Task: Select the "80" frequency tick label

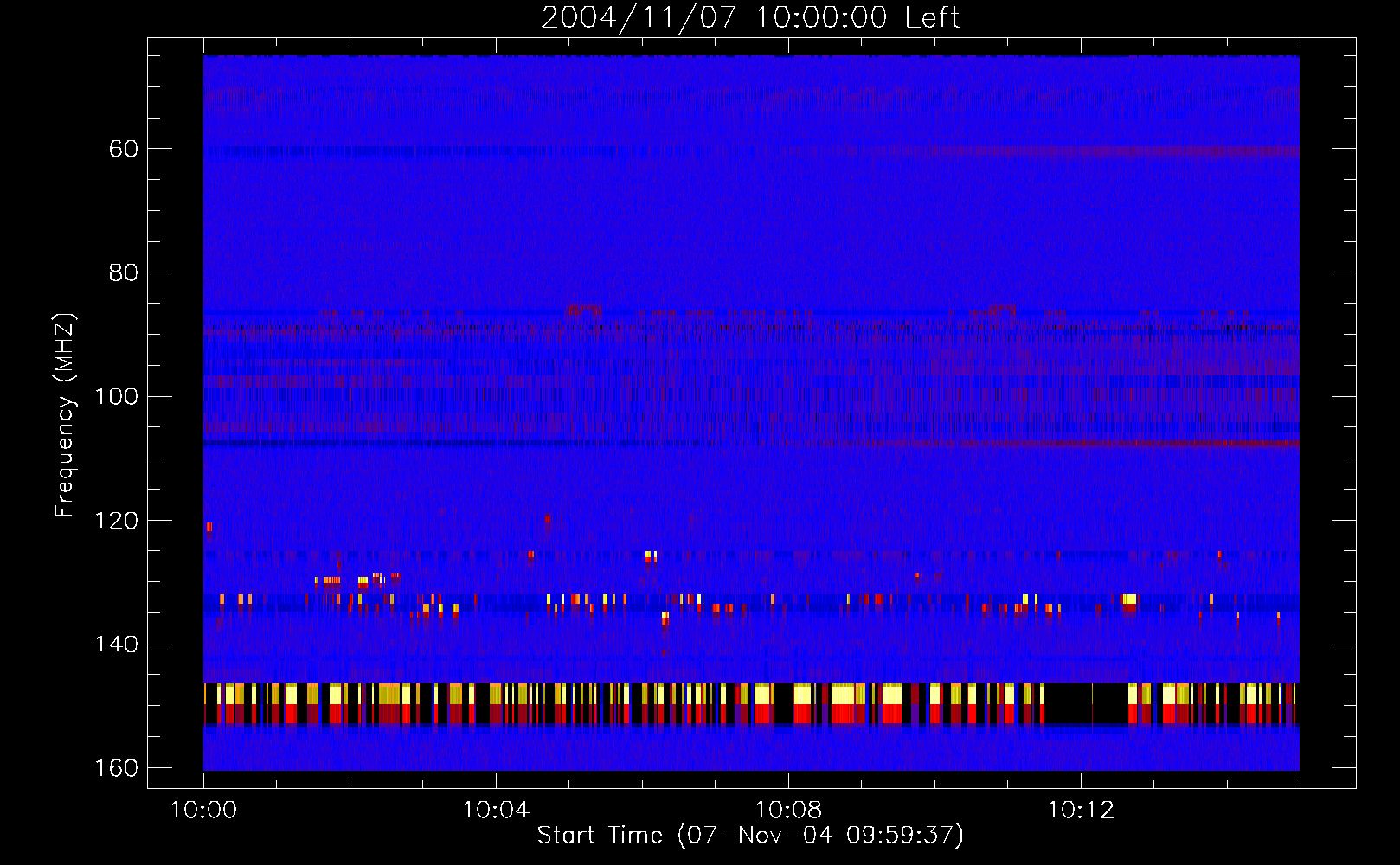Action: click(x=124, y=272)
